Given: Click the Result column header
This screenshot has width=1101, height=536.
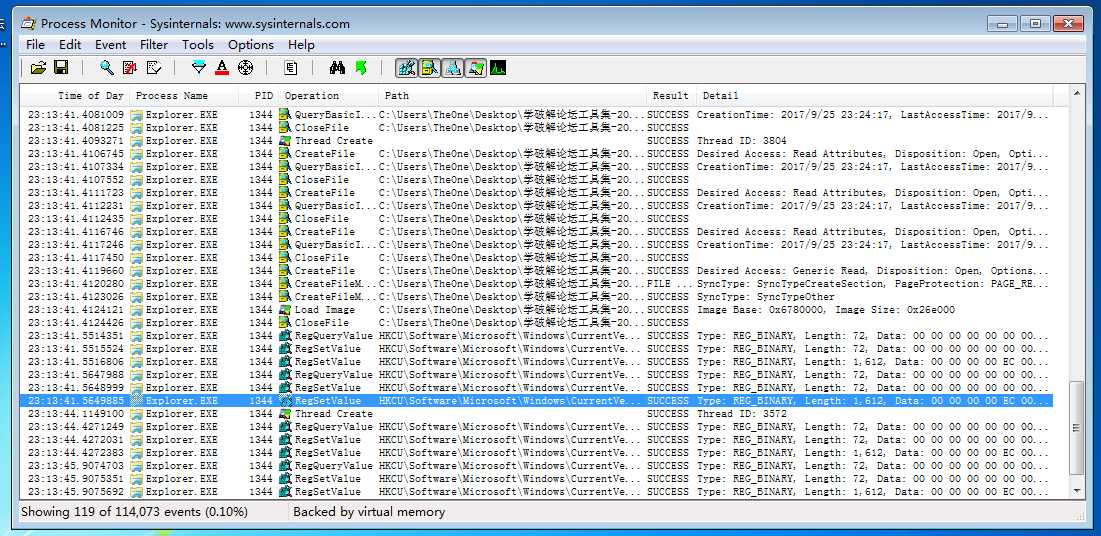Looking at the screenshot, I should 671,96.
